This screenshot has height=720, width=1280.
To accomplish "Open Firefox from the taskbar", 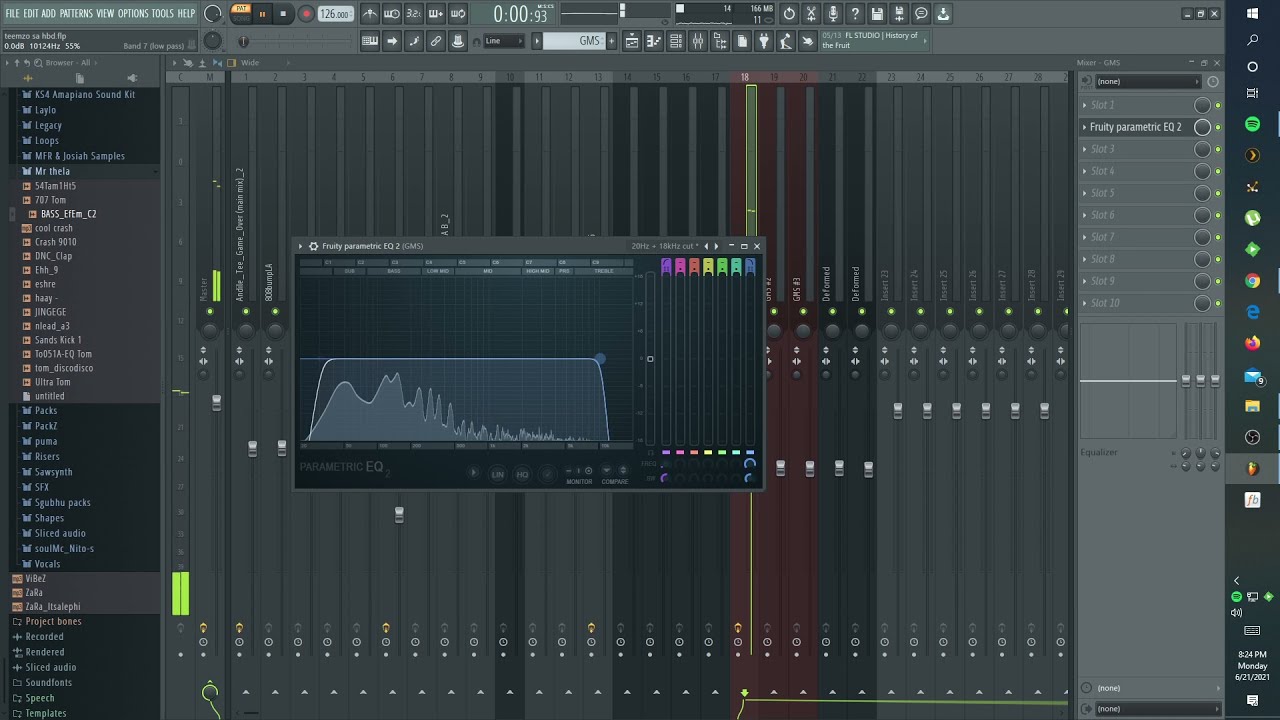I will (x=1252, y=343).
